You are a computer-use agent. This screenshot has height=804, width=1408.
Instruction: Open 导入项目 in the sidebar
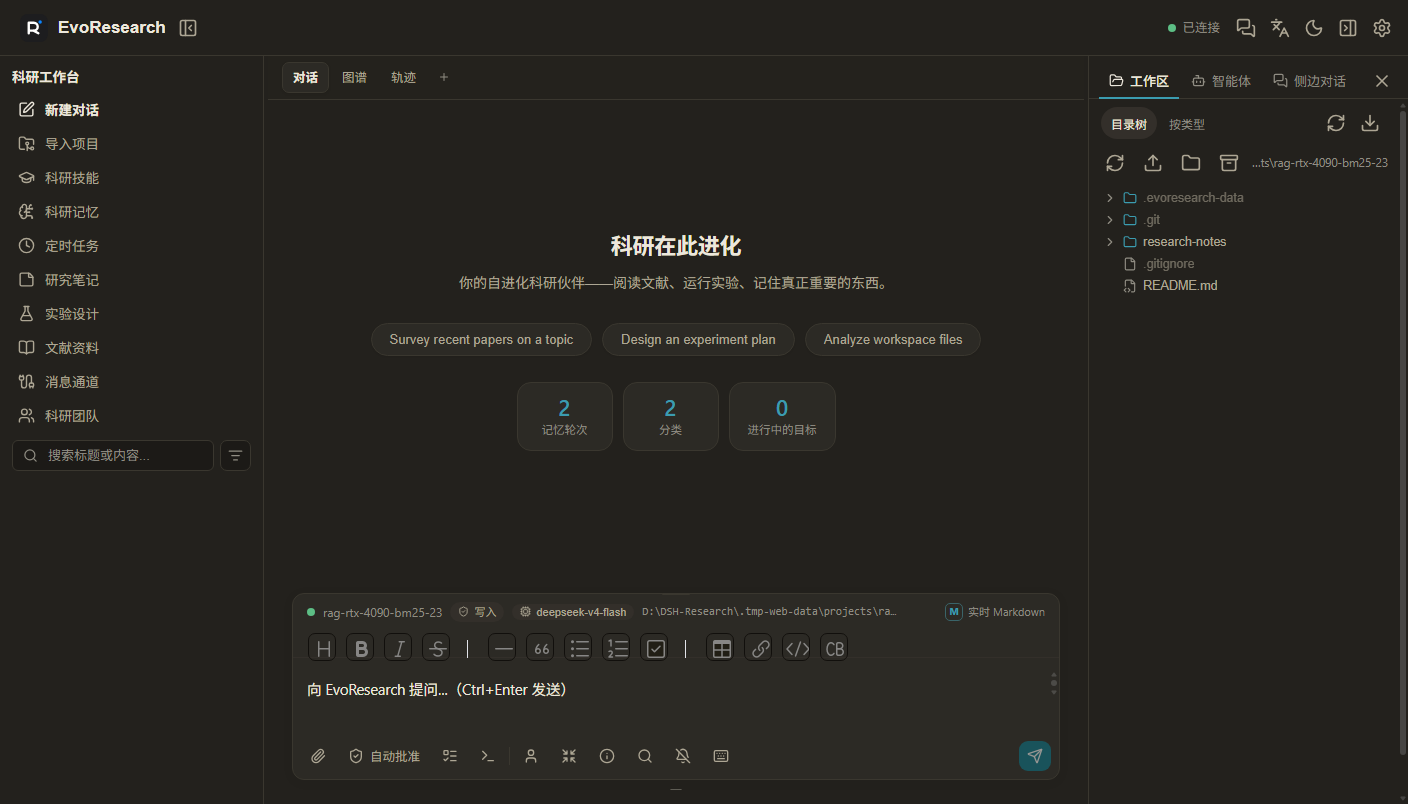click(x=131, y=144)
